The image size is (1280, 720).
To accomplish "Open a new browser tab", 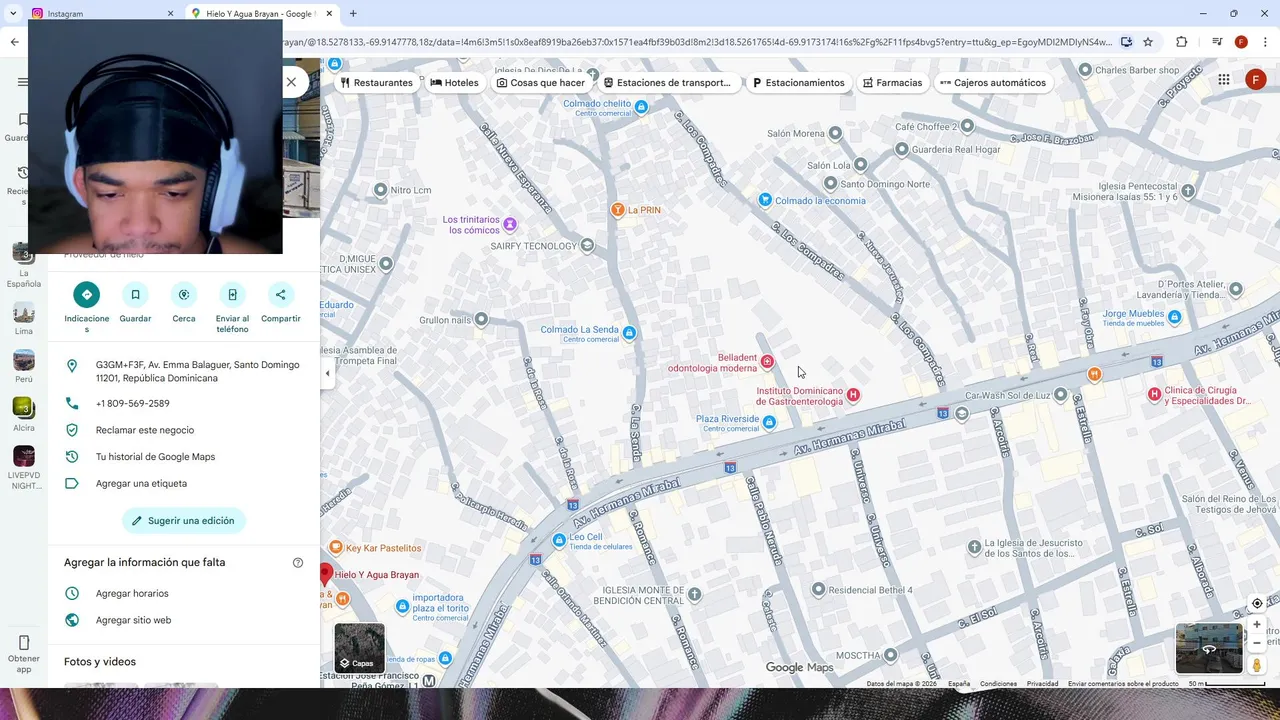I will (353, 13).
